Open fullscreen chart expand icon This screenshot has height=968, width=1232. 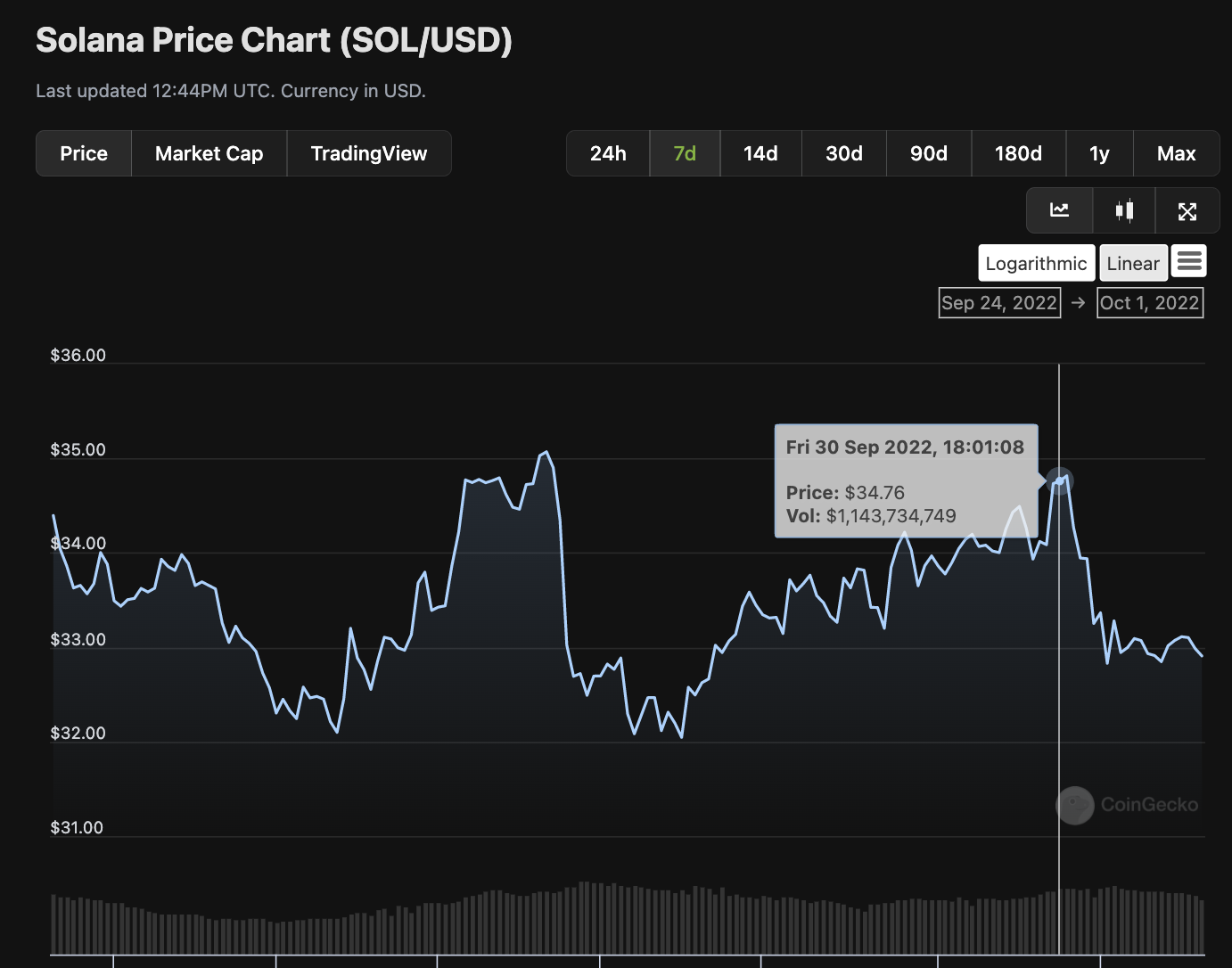pyautogui.click(x=1187, y=210)
